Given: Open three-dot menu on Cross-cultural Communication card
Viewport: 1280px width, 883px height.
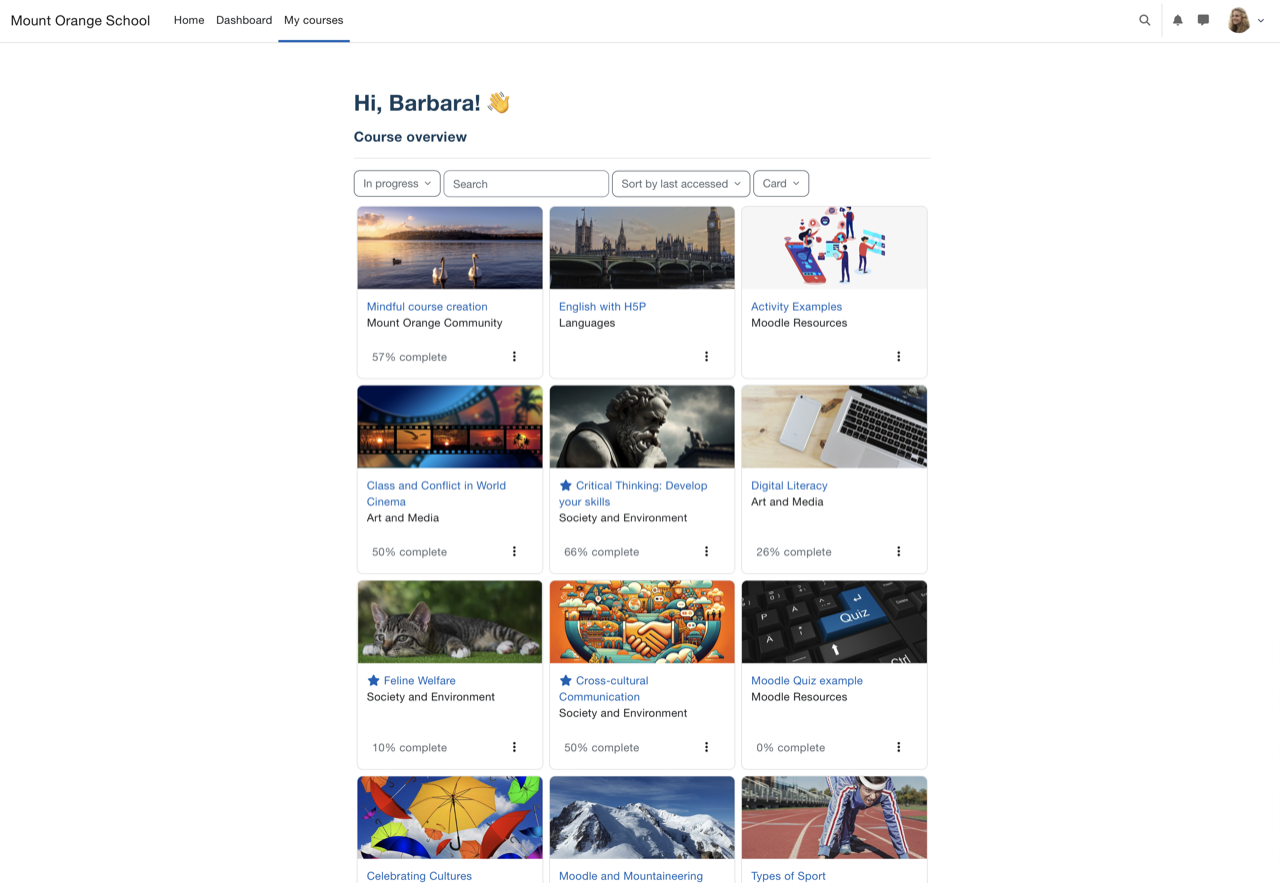Looking at the screenshot, I should [x=706, y=747].
